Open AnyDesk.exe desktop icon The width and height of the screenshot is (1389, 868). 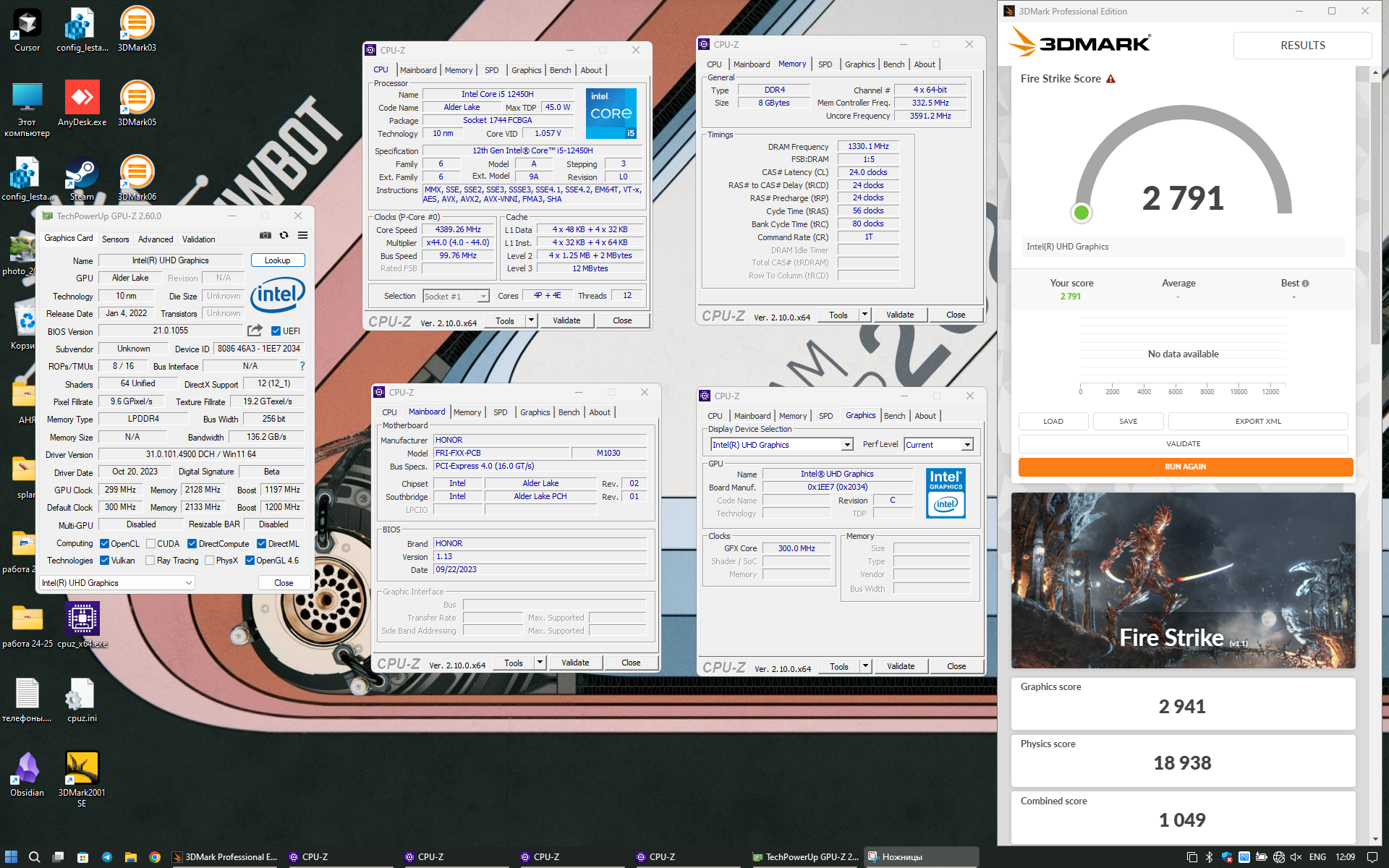coord(82,104)
